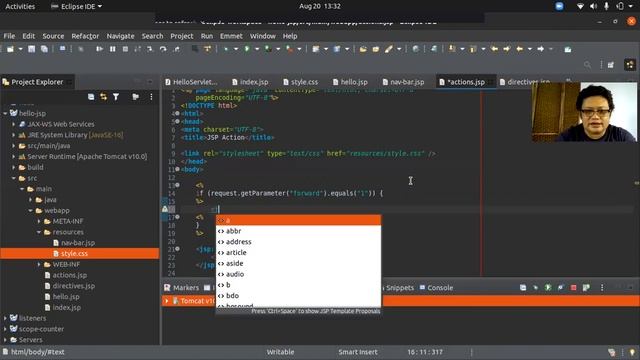Click the Suspend (pause) toolbar icon
Viewport: 640px width, 360px height.
(112, 49)
